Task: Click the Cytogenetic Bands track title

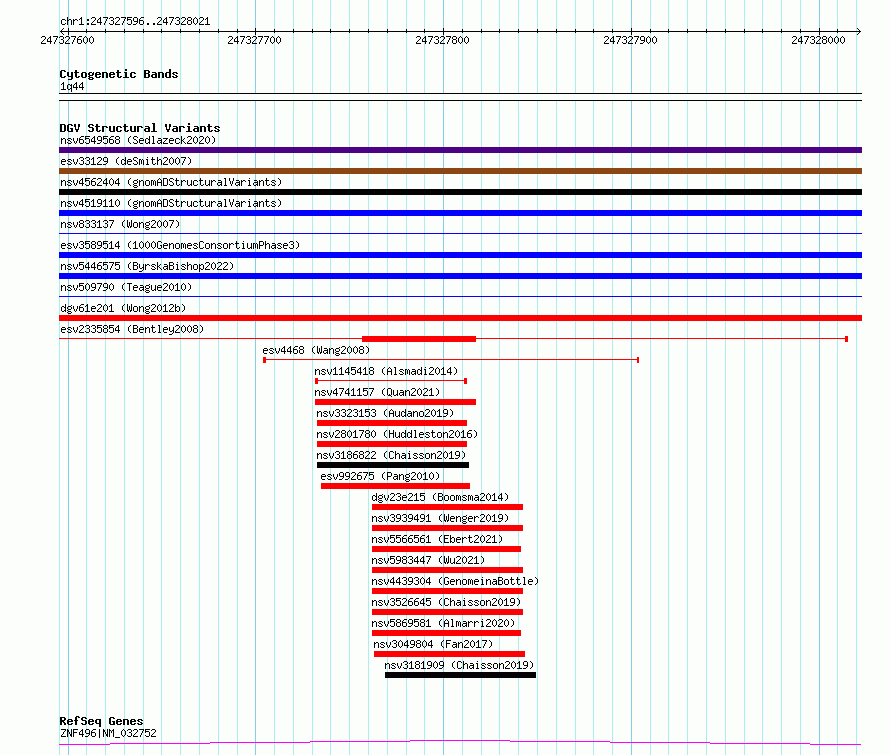Action: (118, 74)
